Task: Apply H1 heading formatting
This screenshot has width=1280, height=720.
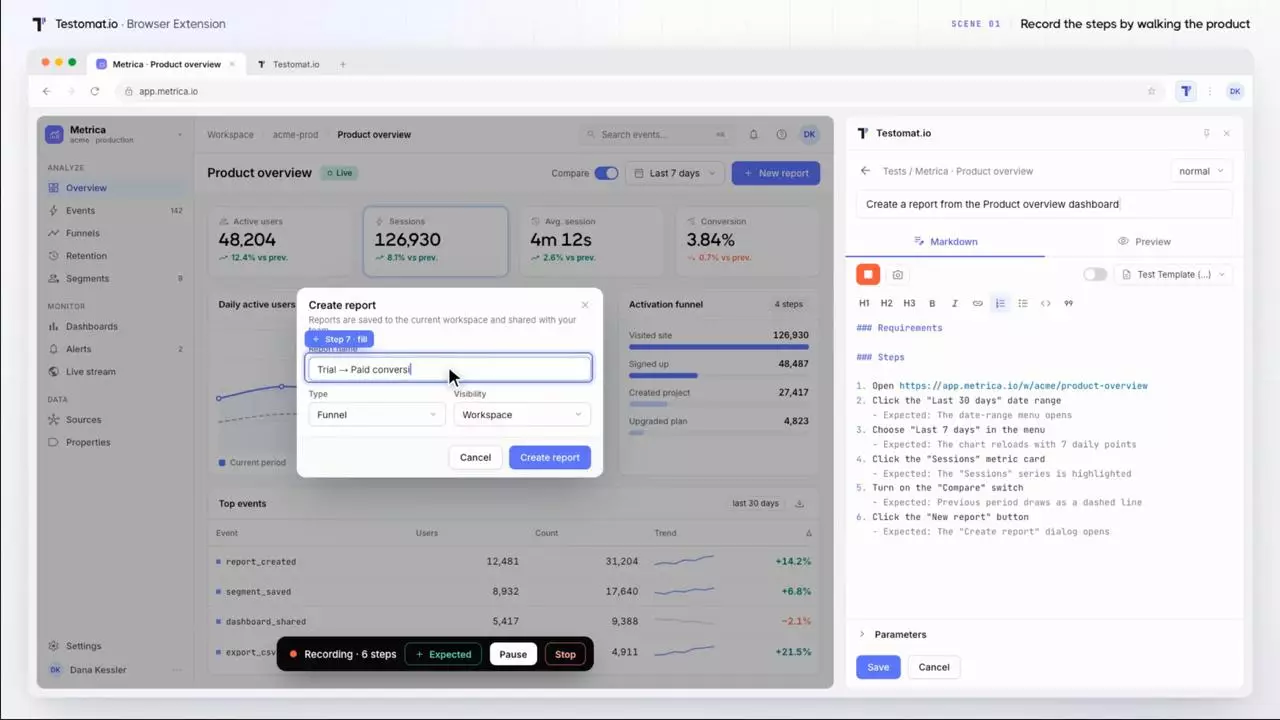Action: (864, 303)
